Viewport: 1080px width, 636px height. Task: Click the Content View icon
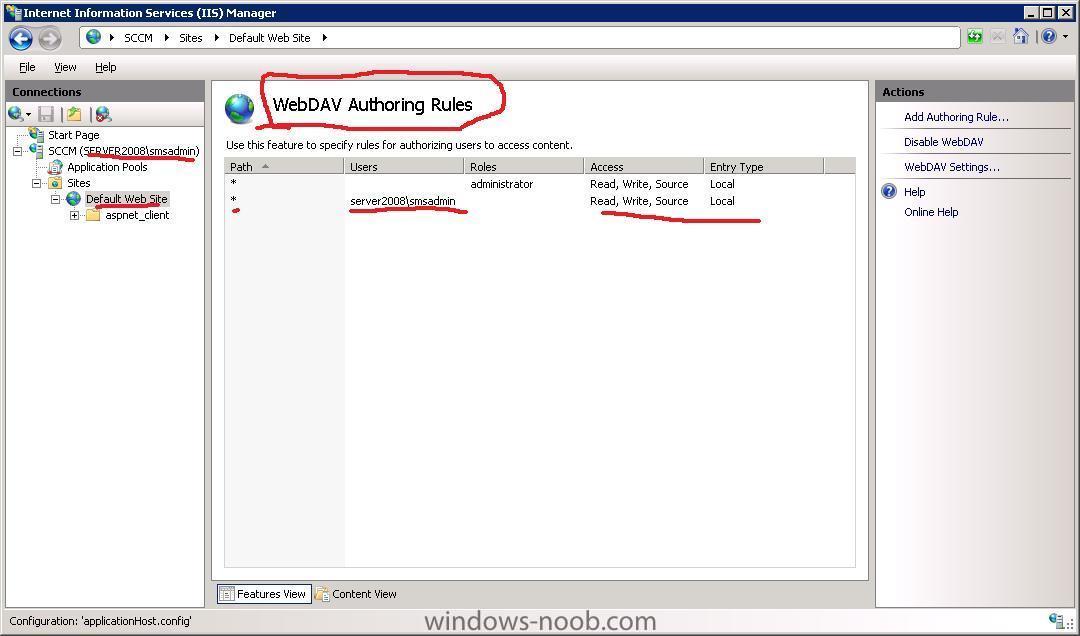coord(322,594)
